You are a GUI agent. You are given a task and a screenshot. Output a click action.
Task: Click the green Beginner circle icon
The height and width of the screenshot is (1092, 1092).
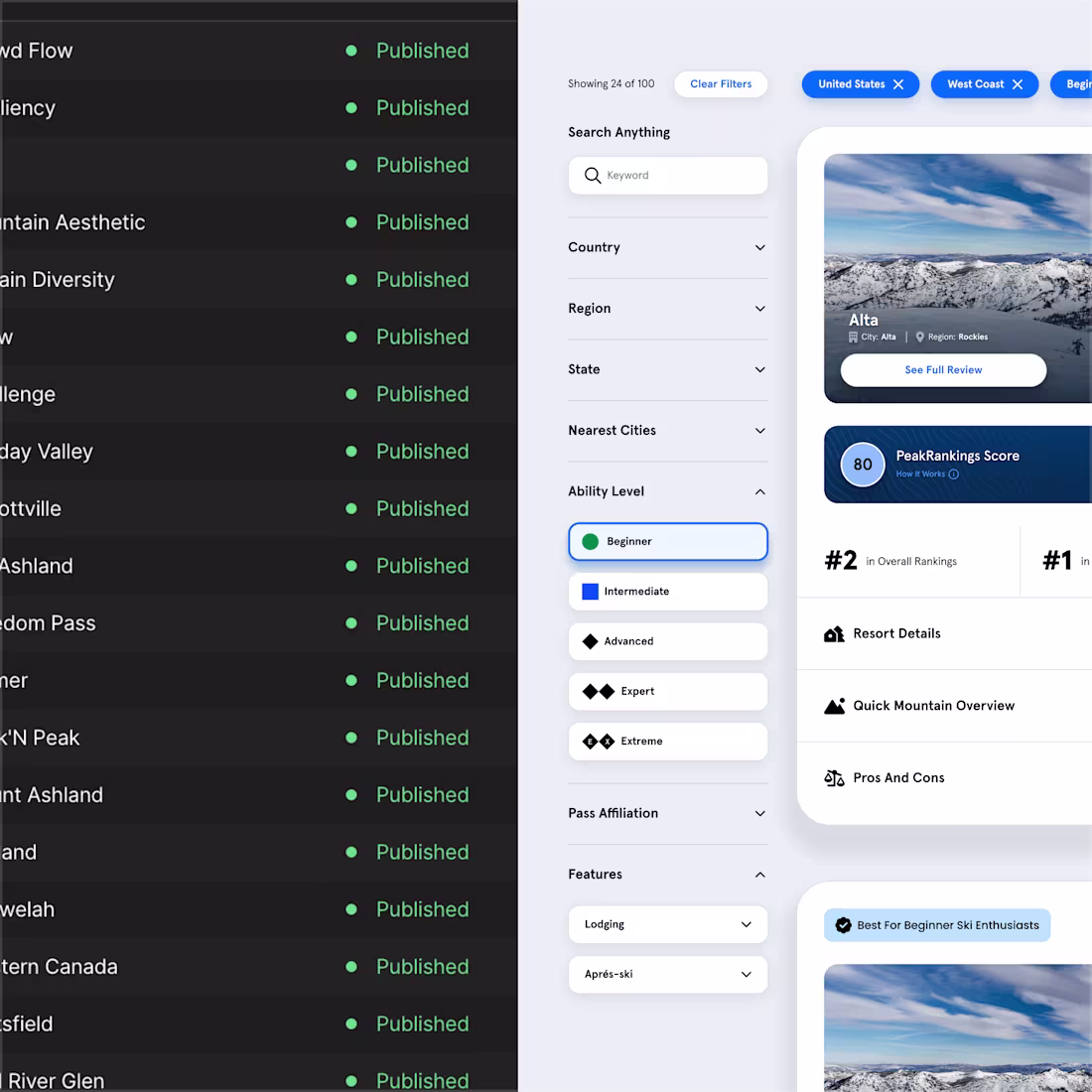pos(591,541)
